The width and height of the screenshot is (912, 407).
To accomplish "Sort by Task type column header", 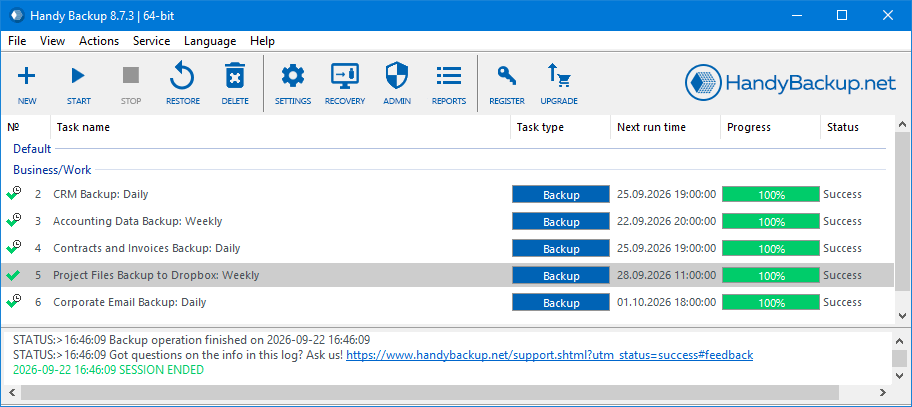I will coord(560,127).
